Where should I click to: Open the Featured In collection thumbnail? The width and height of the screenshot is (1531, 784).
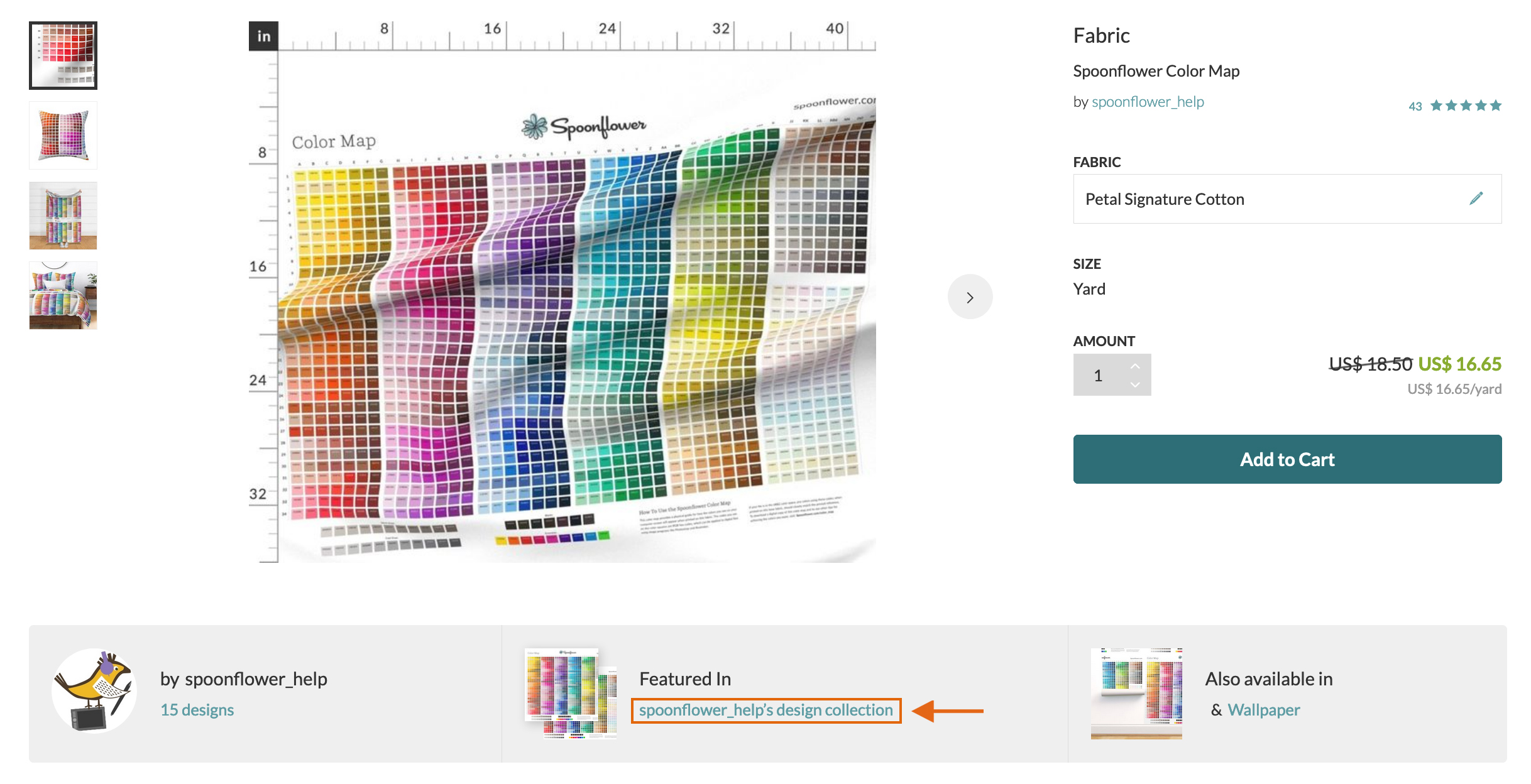(x=571, y=694)
